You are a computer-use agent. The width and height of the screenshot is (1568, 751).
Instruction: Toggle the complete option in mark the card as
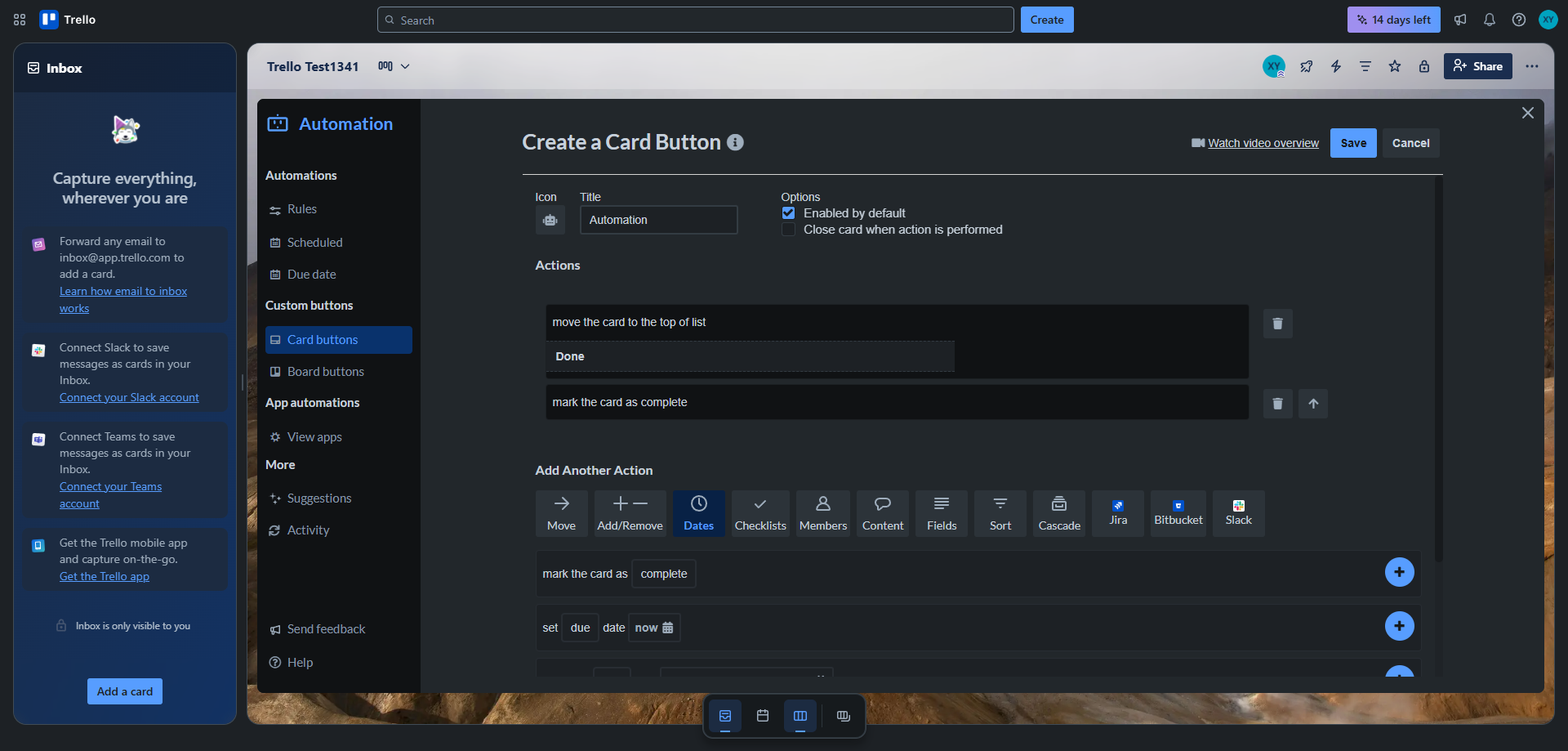tap(664, 574)
